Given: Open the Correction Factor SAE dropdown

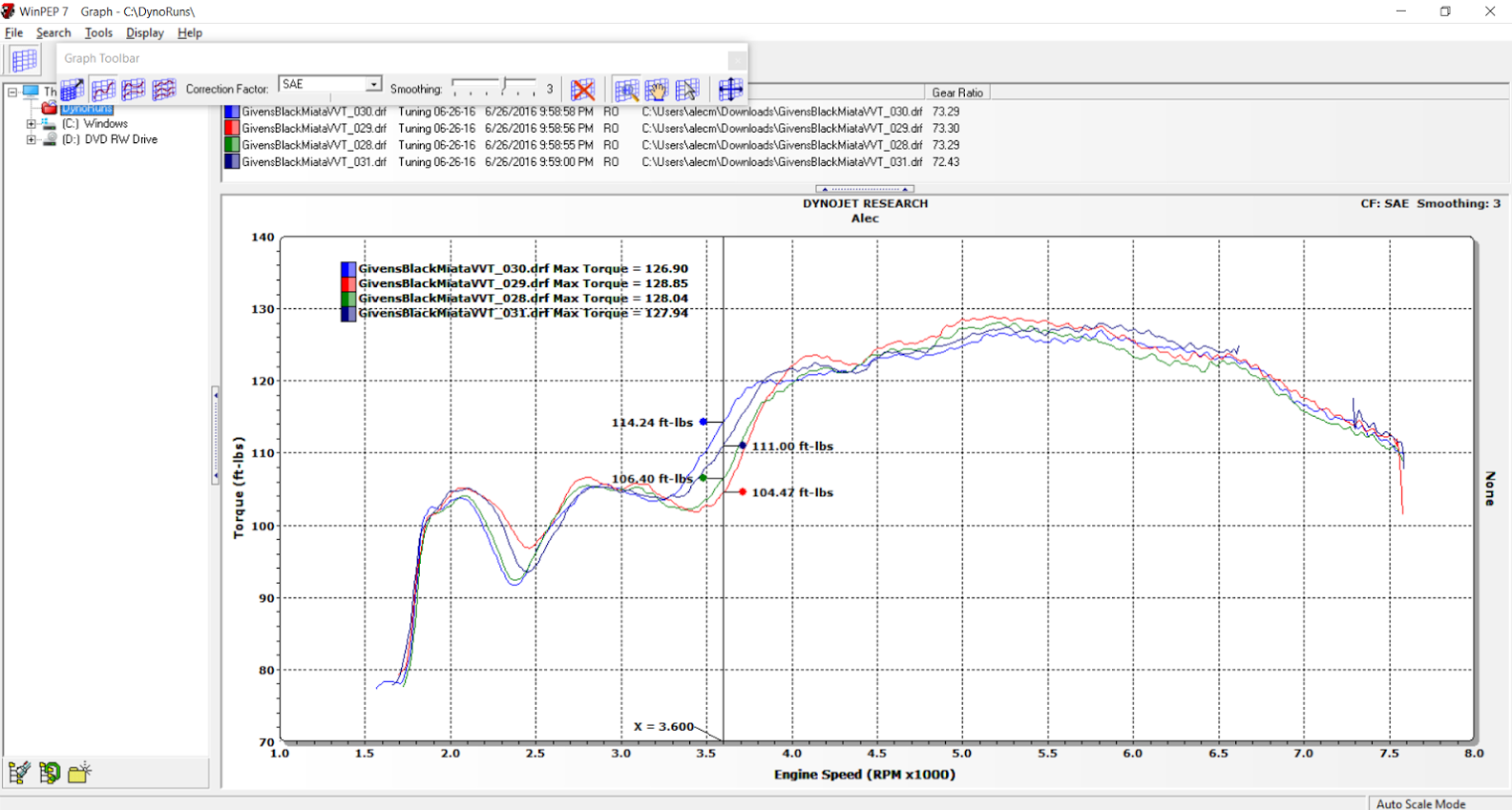Looking at the screenshot, I should [x=373, y=84].
